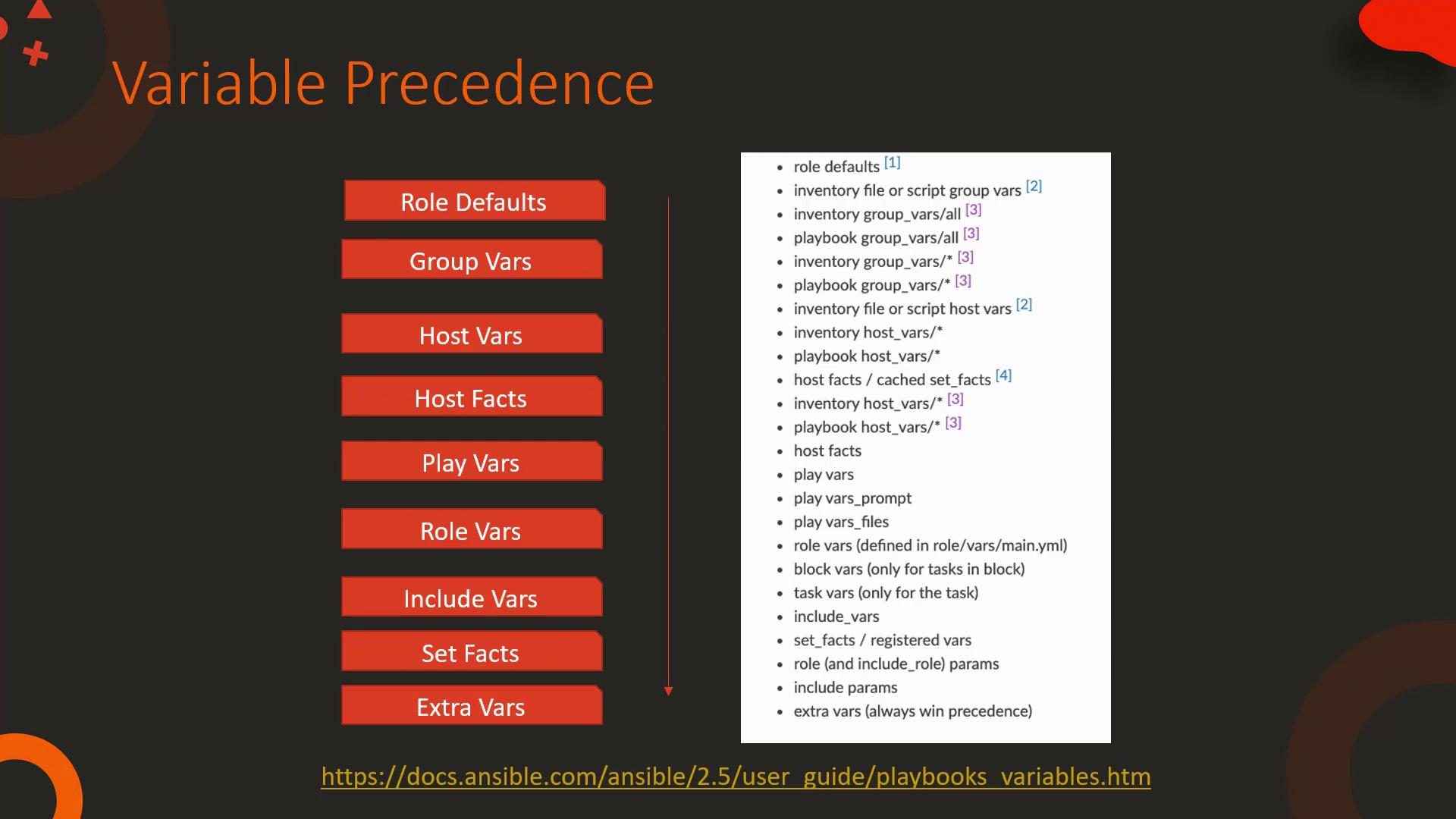Toggle the Role Defaults section

coord(473,201)
